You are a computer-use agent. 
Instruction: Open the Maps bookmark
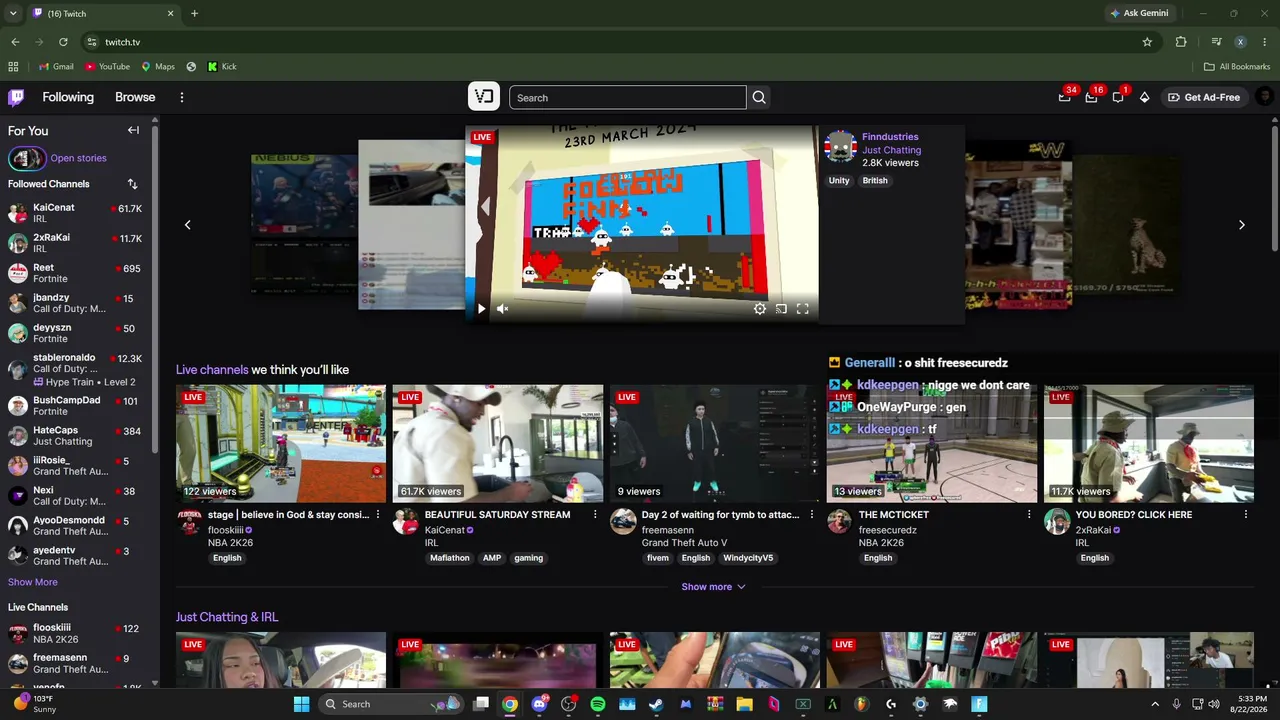(158, 67)
